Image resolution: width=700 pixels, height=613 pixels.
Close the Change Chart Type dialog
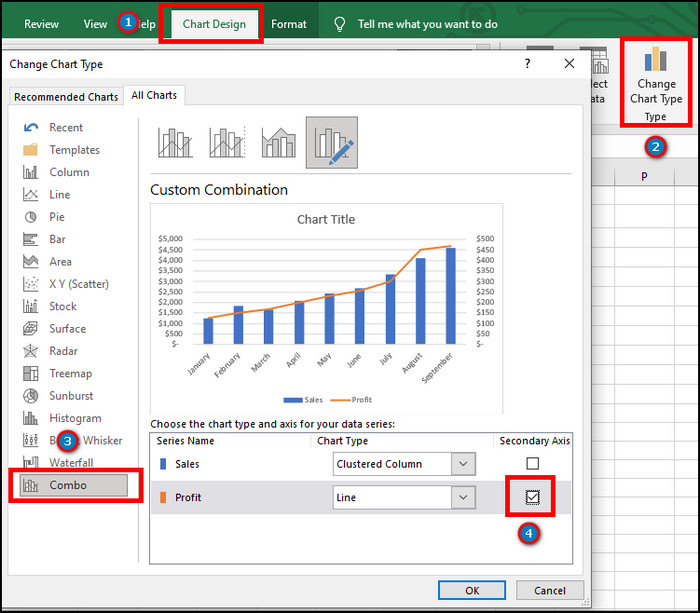pyautogui.click(x=569, y=63)
